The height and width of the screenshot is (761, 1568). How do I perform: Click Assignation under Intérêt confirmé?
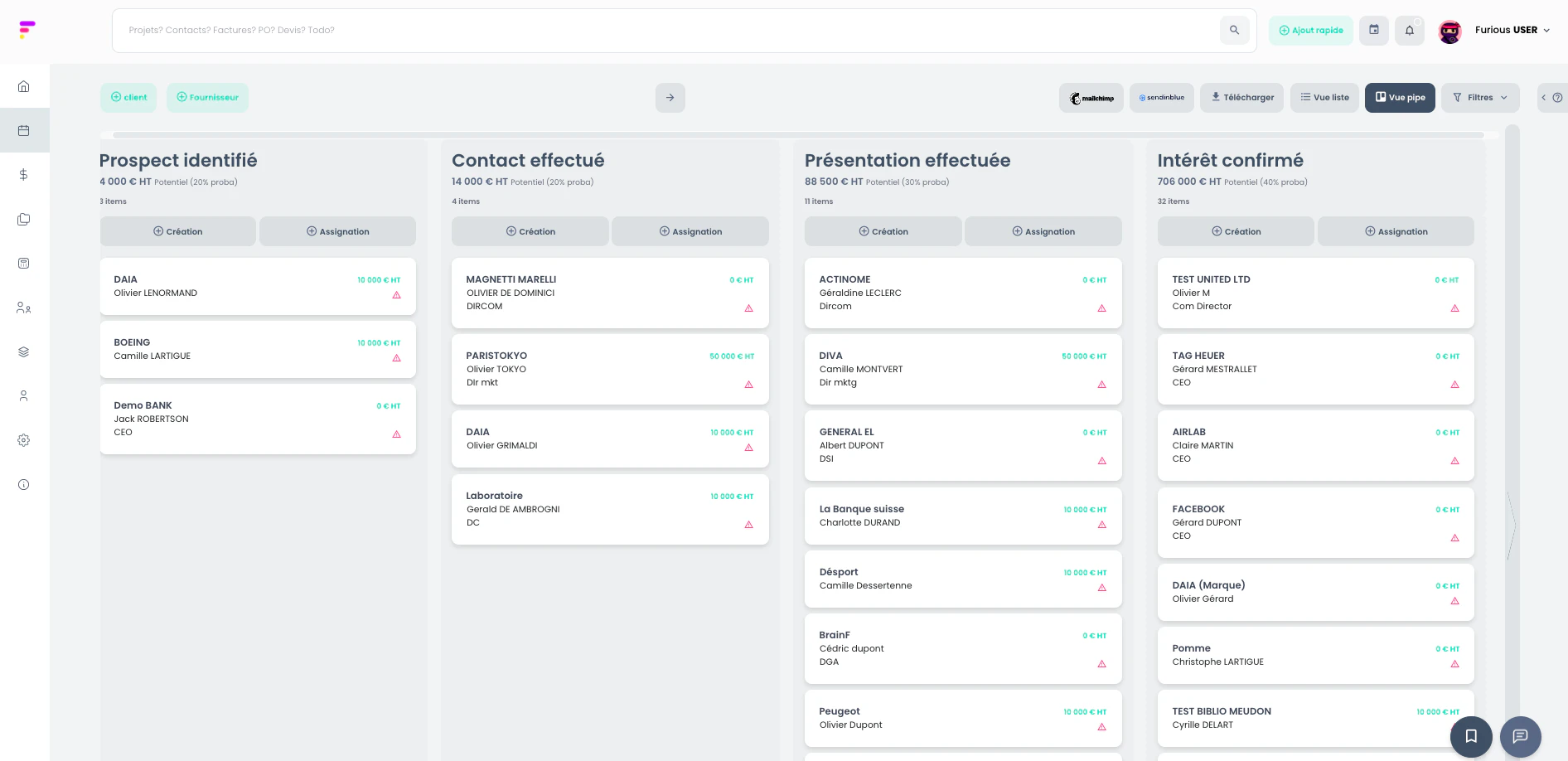1396,232
